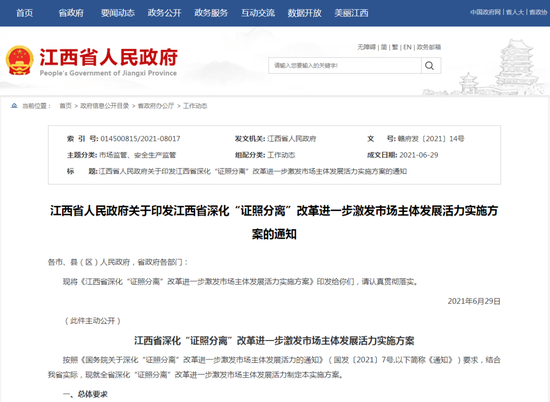Image resolution: width=550 pixels, height=402 pixels.
Task: Open the 政务公开 navigation item
Action: pyautogui.click(x=165, y=13)
